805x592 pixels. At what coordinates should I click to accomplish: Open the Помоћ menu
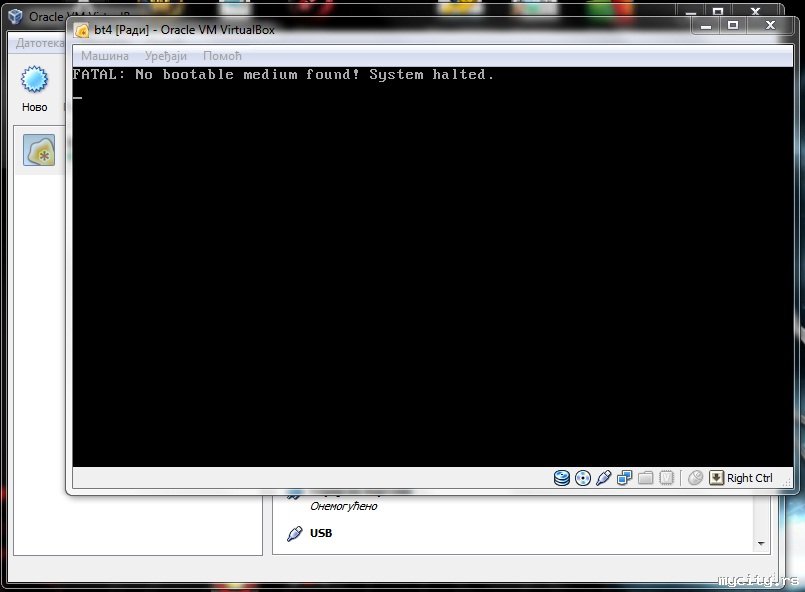pyautogui.click(x=222, y=55)
